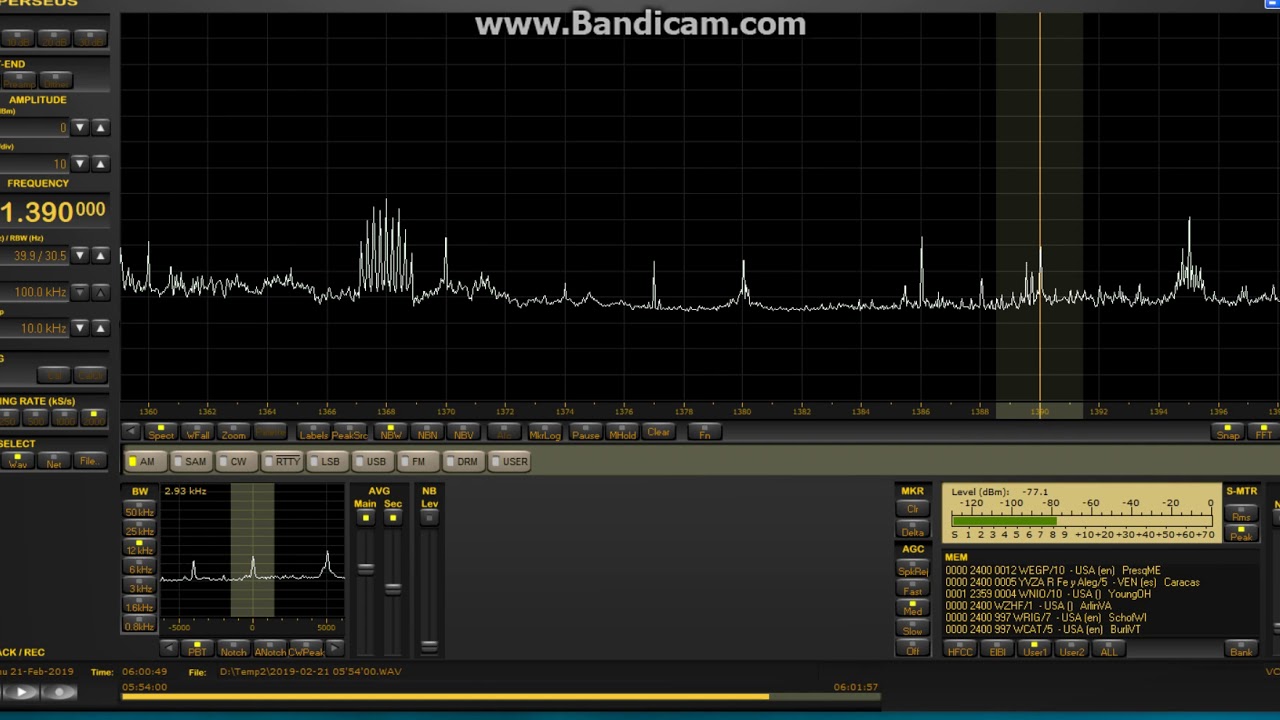Viewport: 1280px width, 720px height.
Task: Set bandwidth to 3 kHz
Action: [x=139, y=586]
